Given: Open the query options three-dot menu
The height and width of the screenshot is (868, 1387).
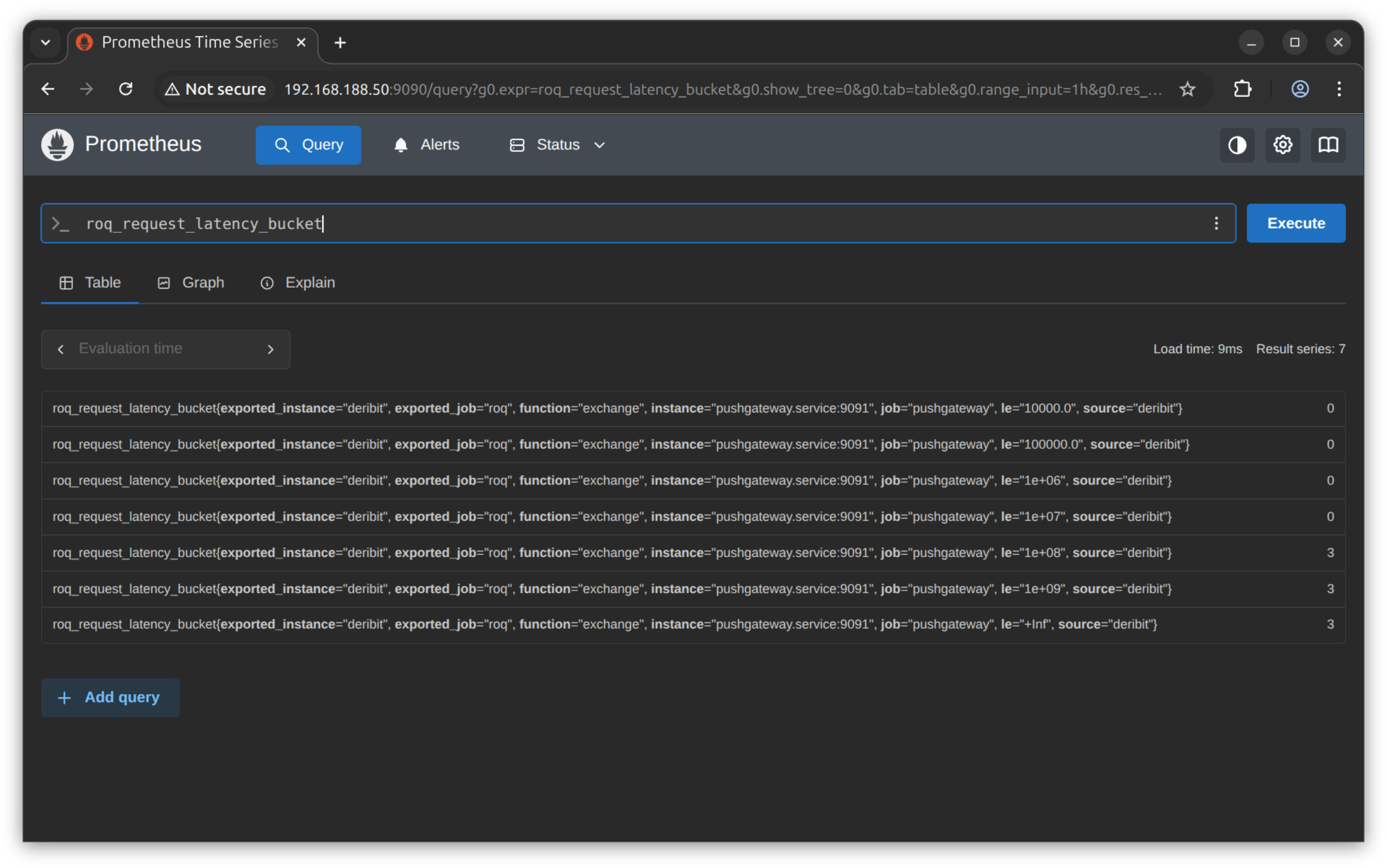Looking at the screenshot, I should [x=1216, y=223].
